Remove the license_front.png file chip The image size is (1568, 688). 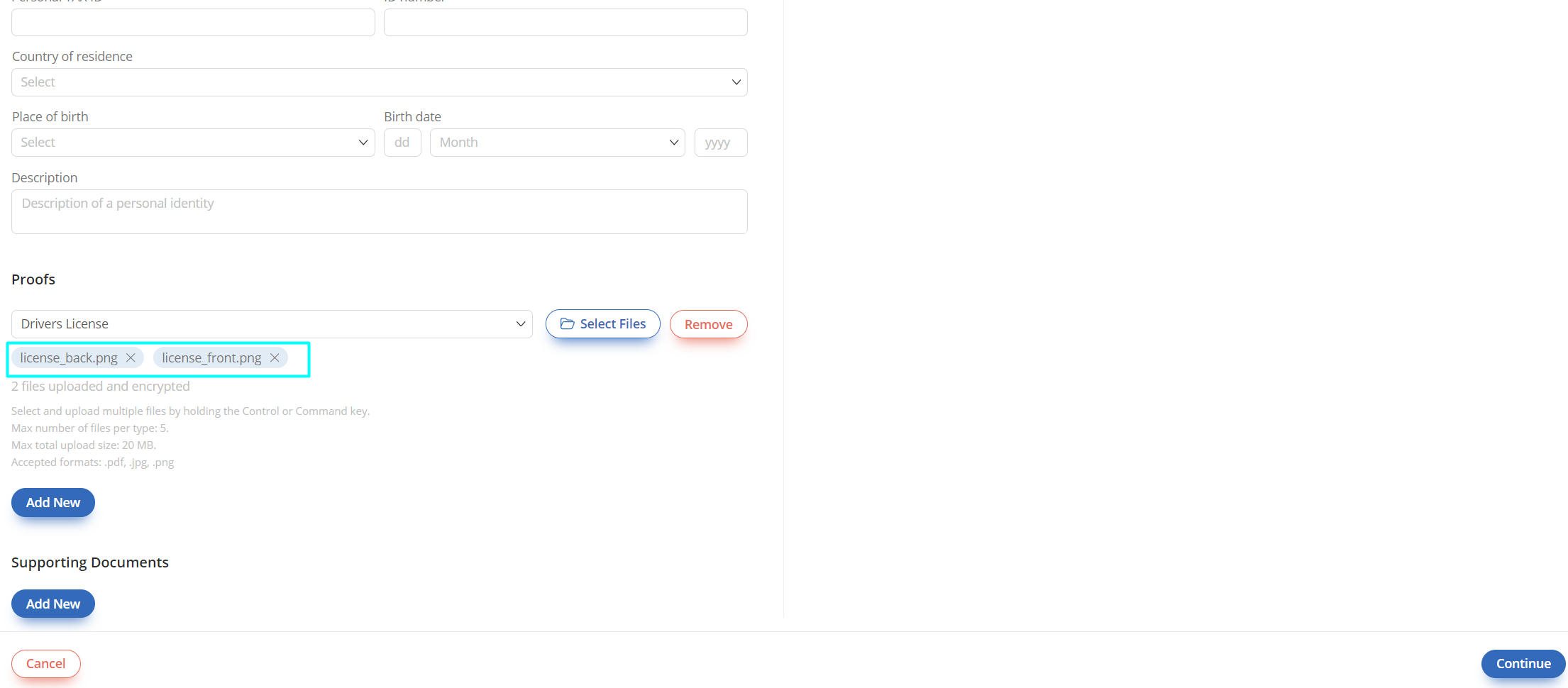pos(275,357)
